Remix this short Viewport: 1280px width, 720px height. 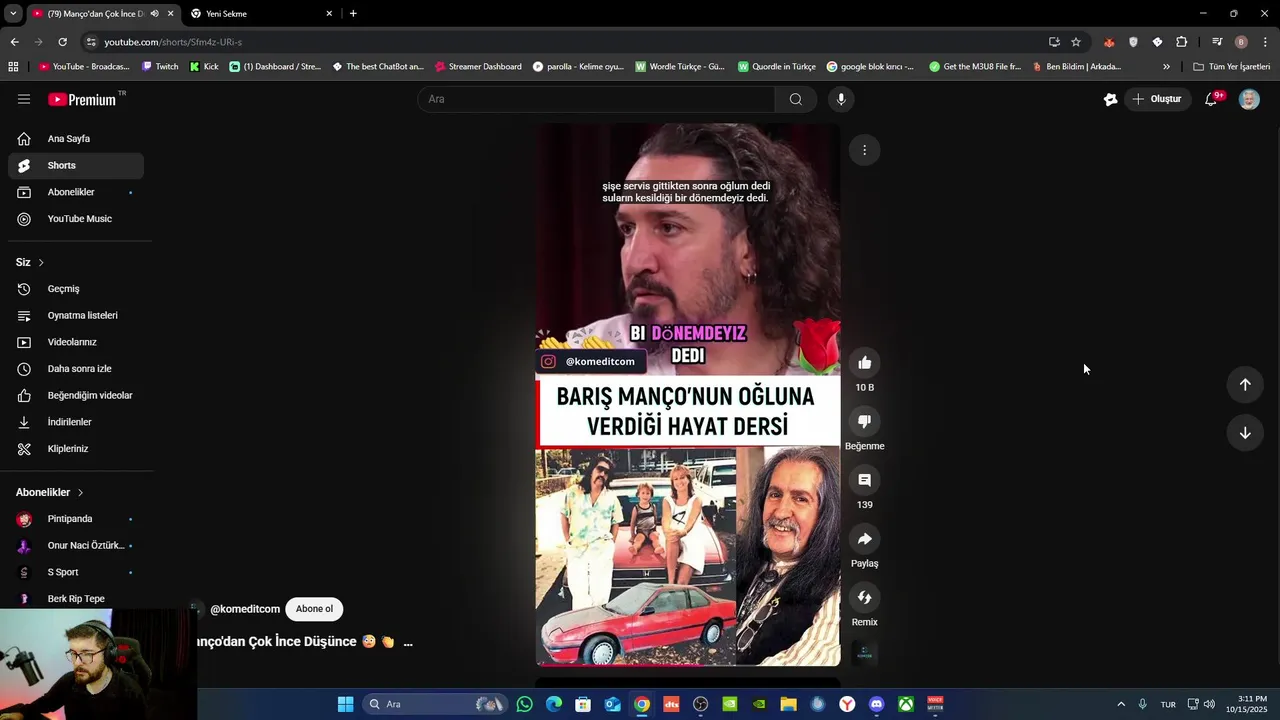pos(865,598)
